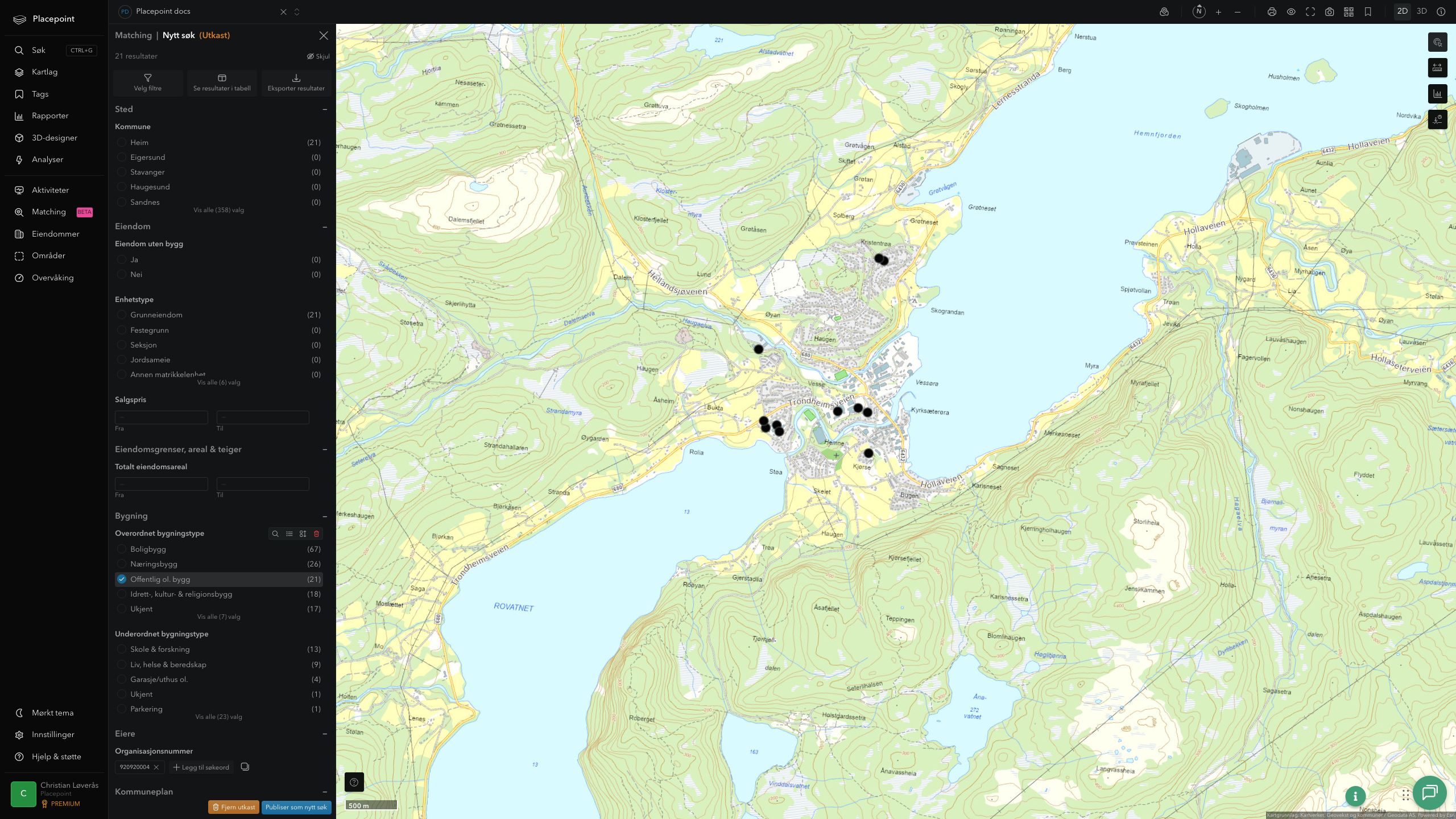Viewport: 1456px width, 819px height.
Task: Collapse the Kommuneplan section
Action: click(325, 792)
